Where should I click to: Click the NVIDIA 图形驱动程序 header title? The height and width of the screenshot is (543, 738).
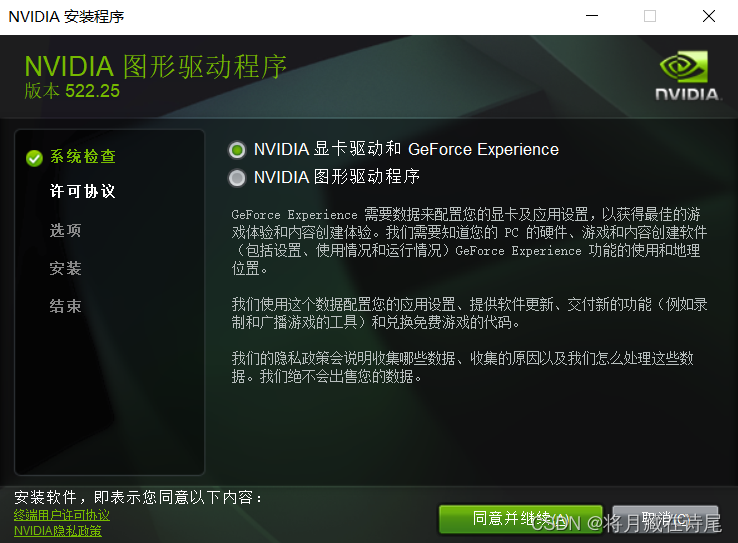coord(155,66)
